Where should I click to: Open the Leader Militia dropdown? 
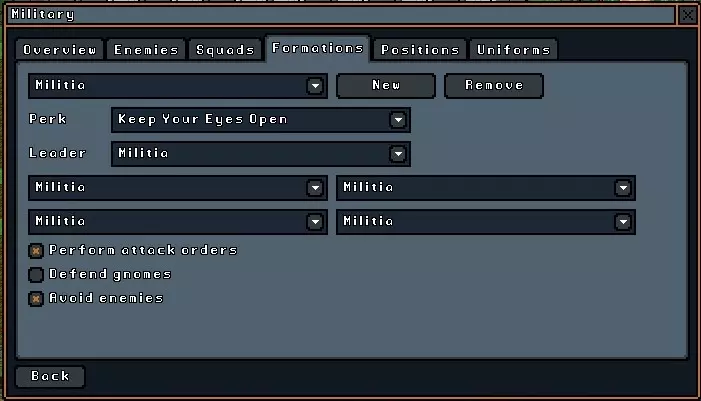tap(261, 154)
